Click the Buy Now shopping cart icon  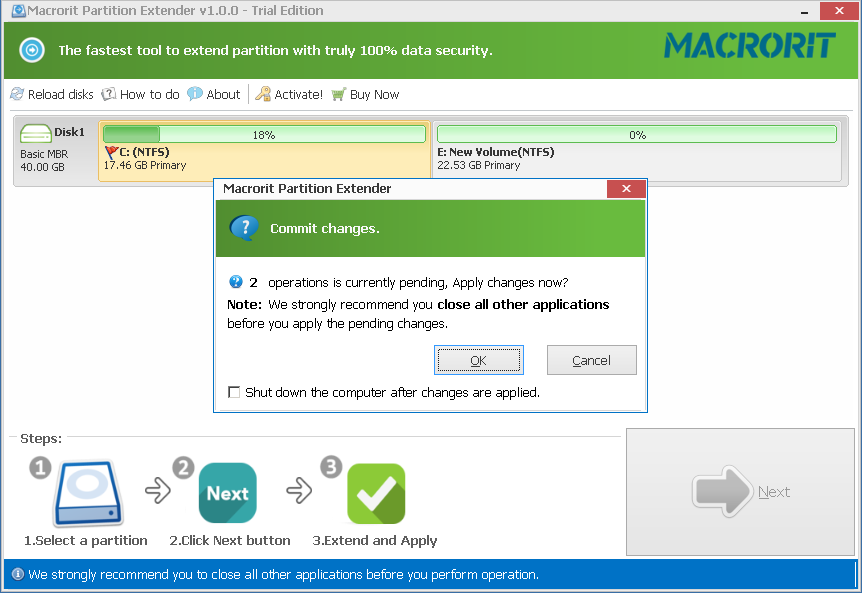tap(339, 94)
